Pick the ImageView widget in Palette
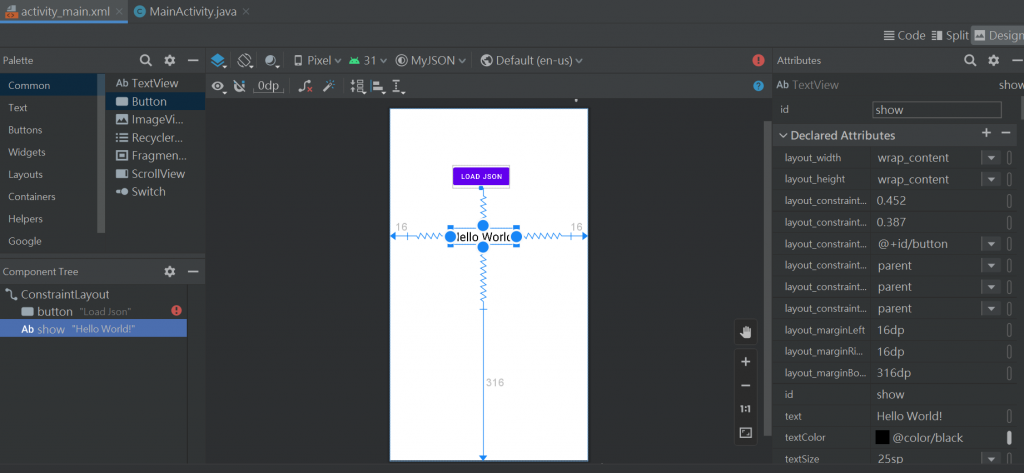Viewport: 1024px width, 473px height. click(x=155, y=120)
